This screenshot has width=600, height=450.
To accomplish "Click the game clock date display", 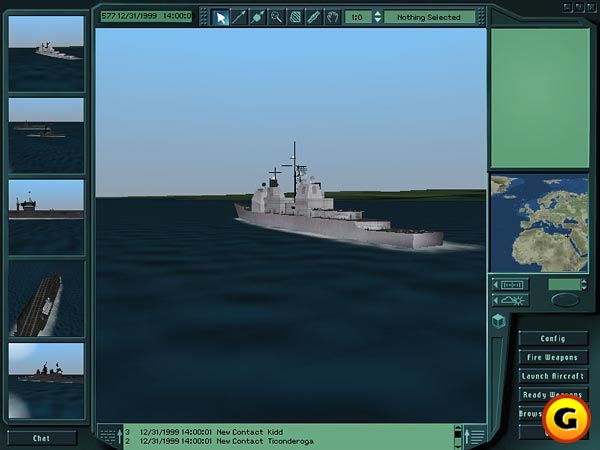I will click(x=146, y=16).
